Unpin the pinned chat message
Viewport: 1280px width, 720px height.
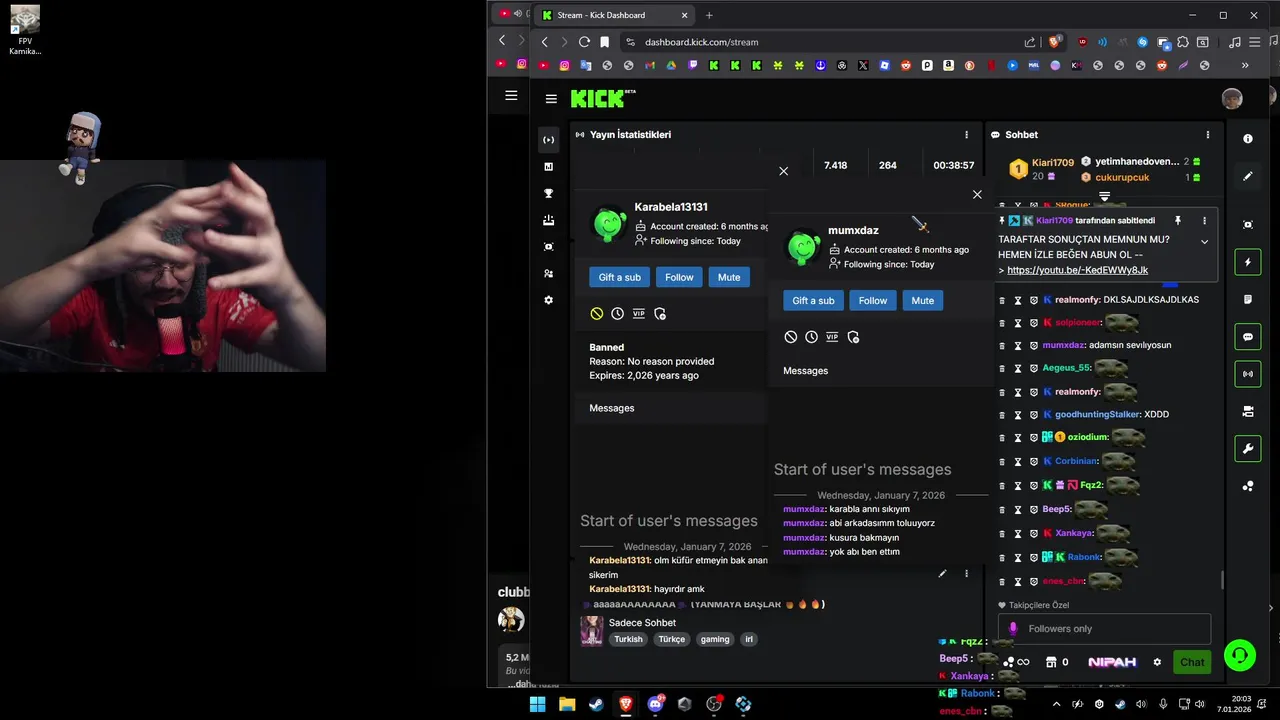1178,220
